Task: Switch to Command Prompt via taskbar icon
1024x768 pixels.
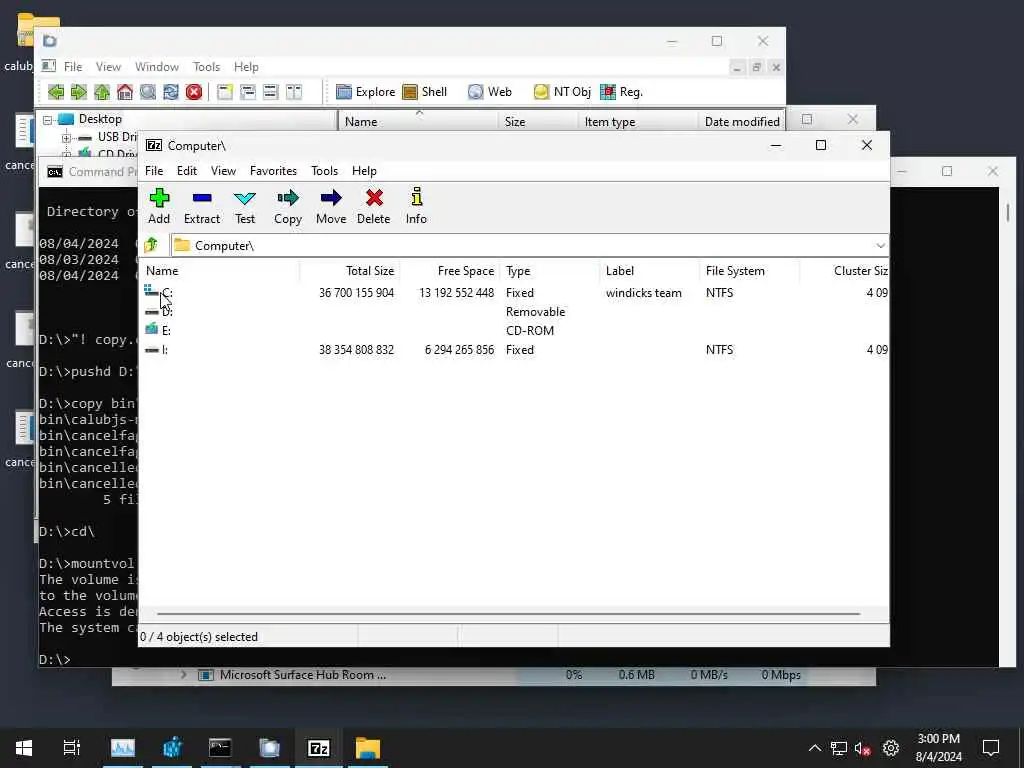Action: coord(220,748)
